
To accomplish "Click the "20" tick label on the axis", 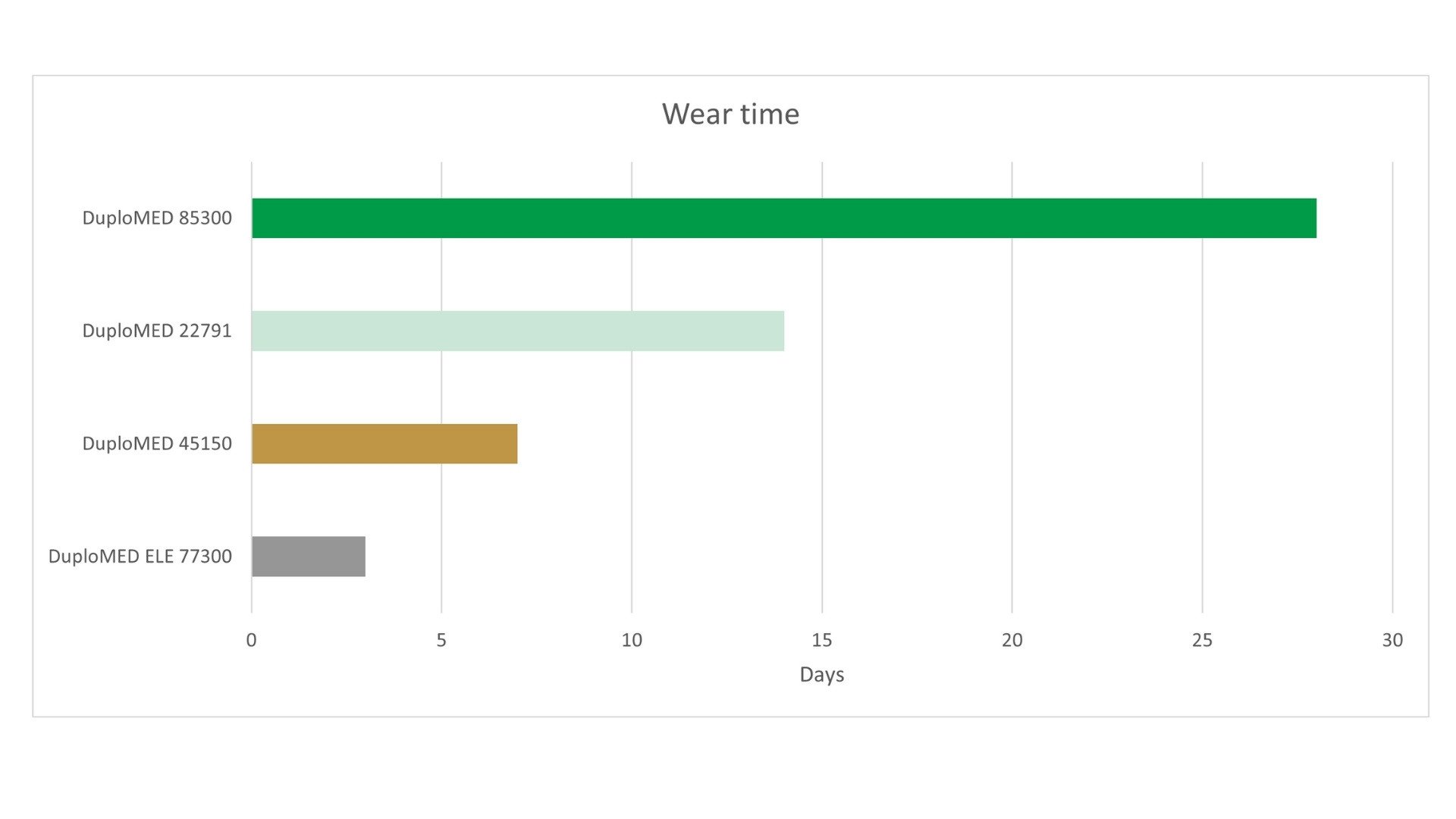I will point(1012,640).
